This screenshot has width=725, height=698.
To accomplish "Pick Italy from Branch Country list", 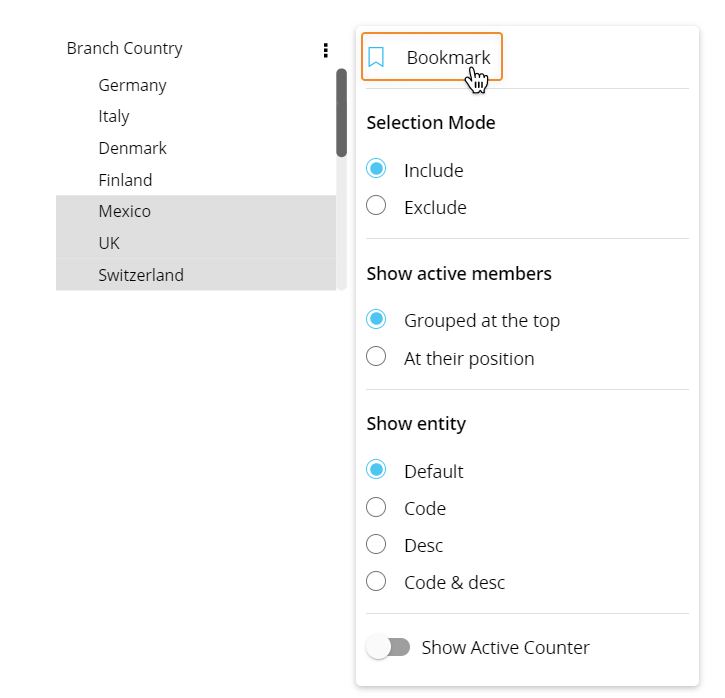I will [114, 117].
